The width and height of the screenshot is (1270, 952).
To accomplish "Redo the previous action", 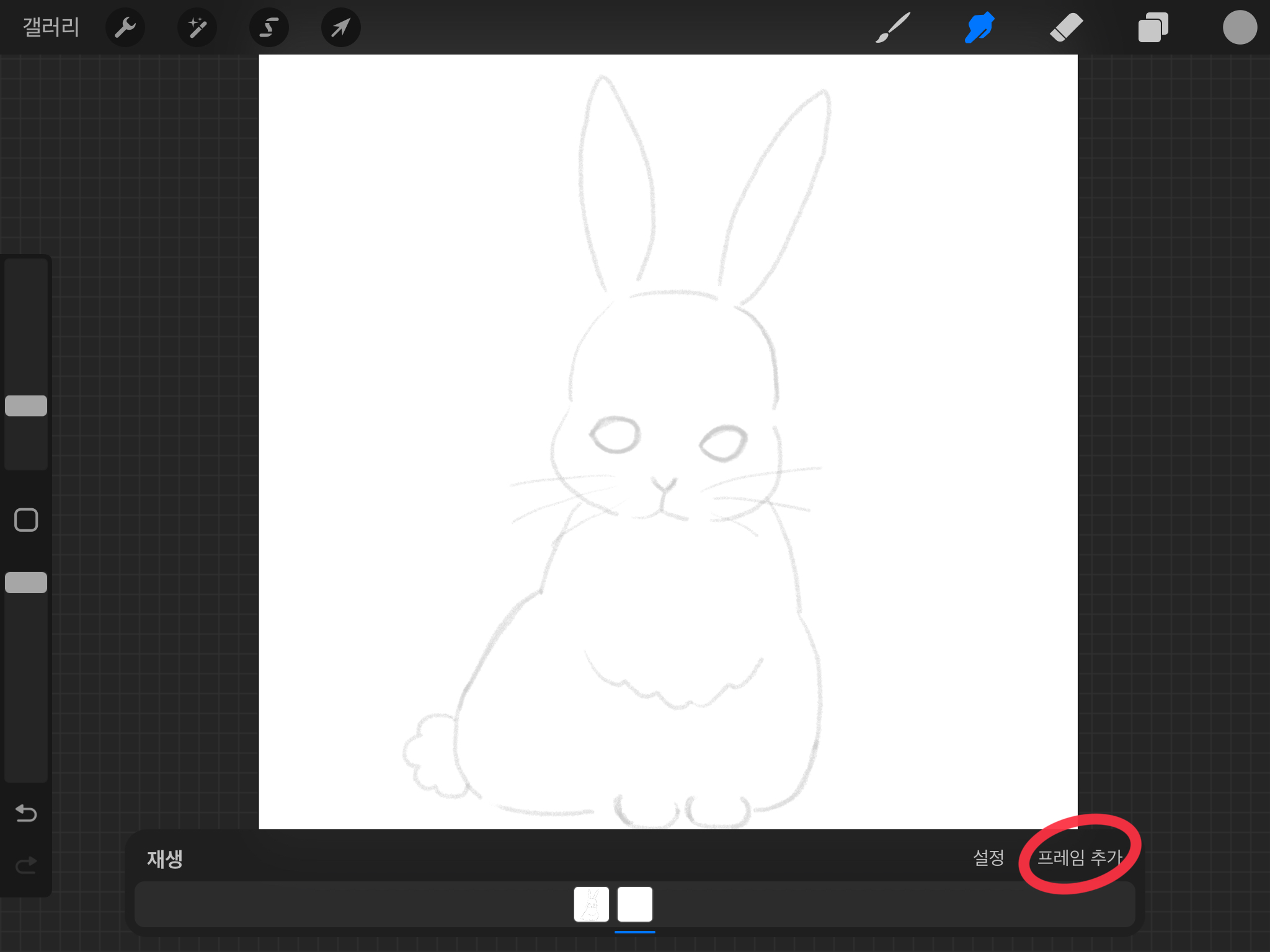I will pos(26,865).
